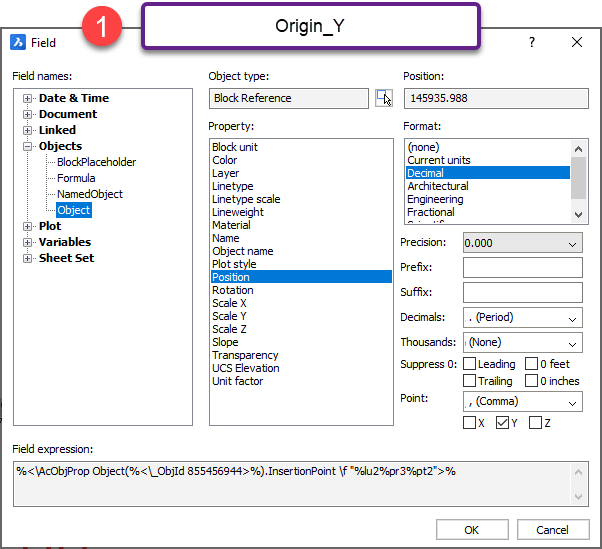This screenshot has width=602, height=549.
Task: Click the BricsCAD Field dialog app icon
Action: [18, 43]
